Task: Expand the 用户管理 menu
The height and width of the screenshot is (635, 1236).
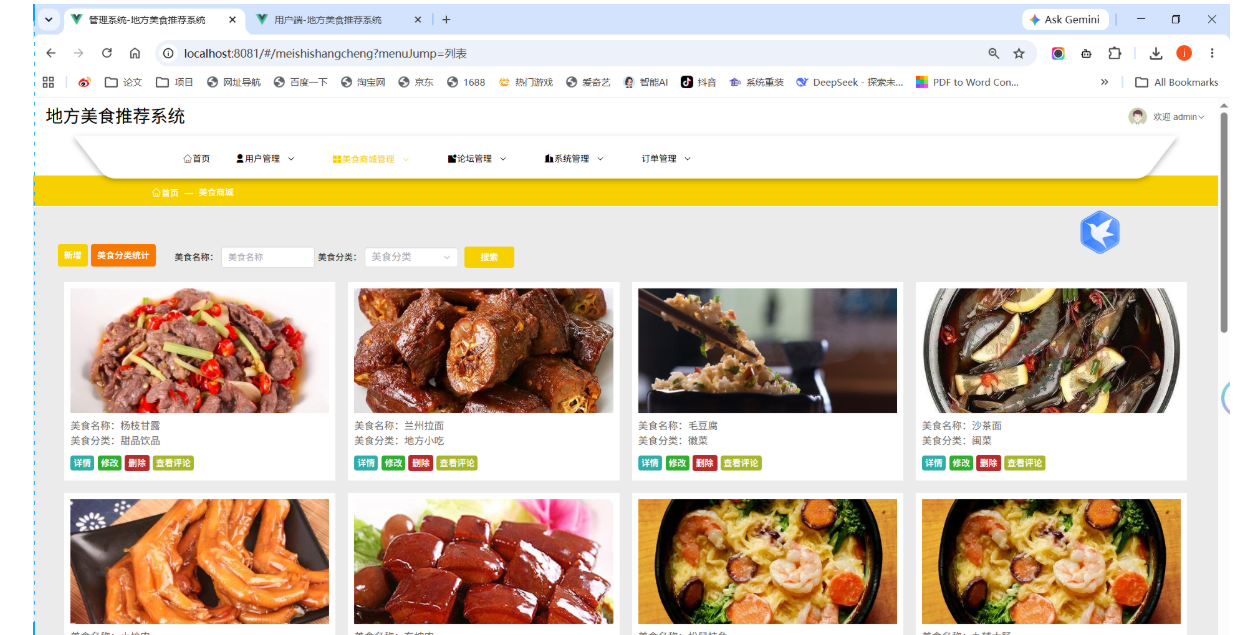Action: pos(265,159)
